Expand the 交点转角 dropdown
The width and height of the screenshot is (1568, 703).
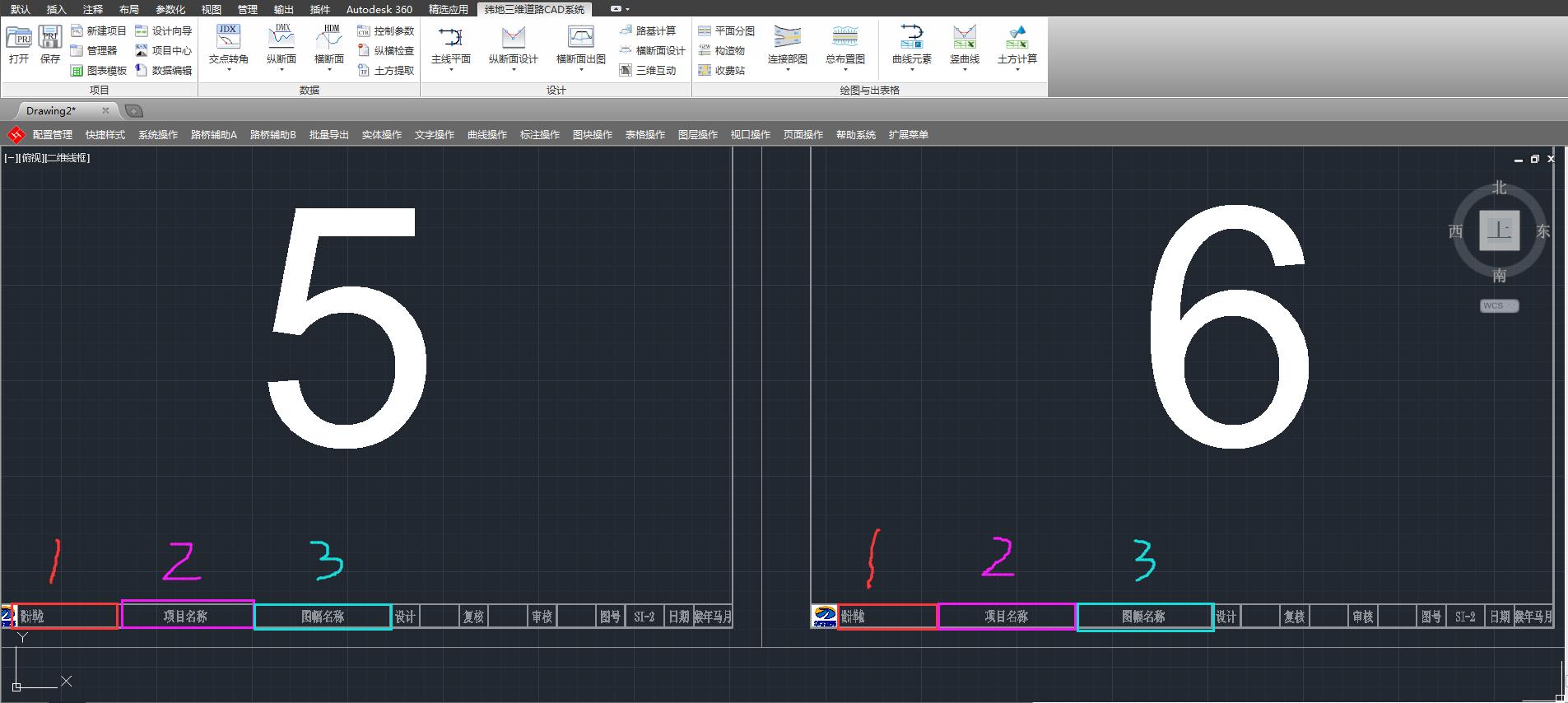(x=229, y=69)
